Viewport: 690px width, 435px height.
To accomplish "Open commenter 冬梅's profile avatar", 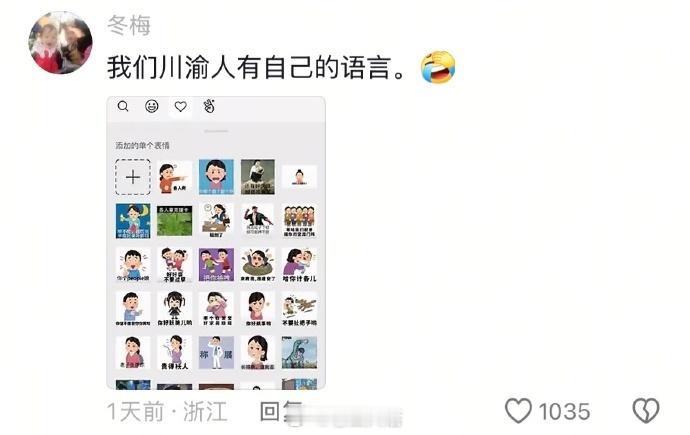I will coord(60,43).
